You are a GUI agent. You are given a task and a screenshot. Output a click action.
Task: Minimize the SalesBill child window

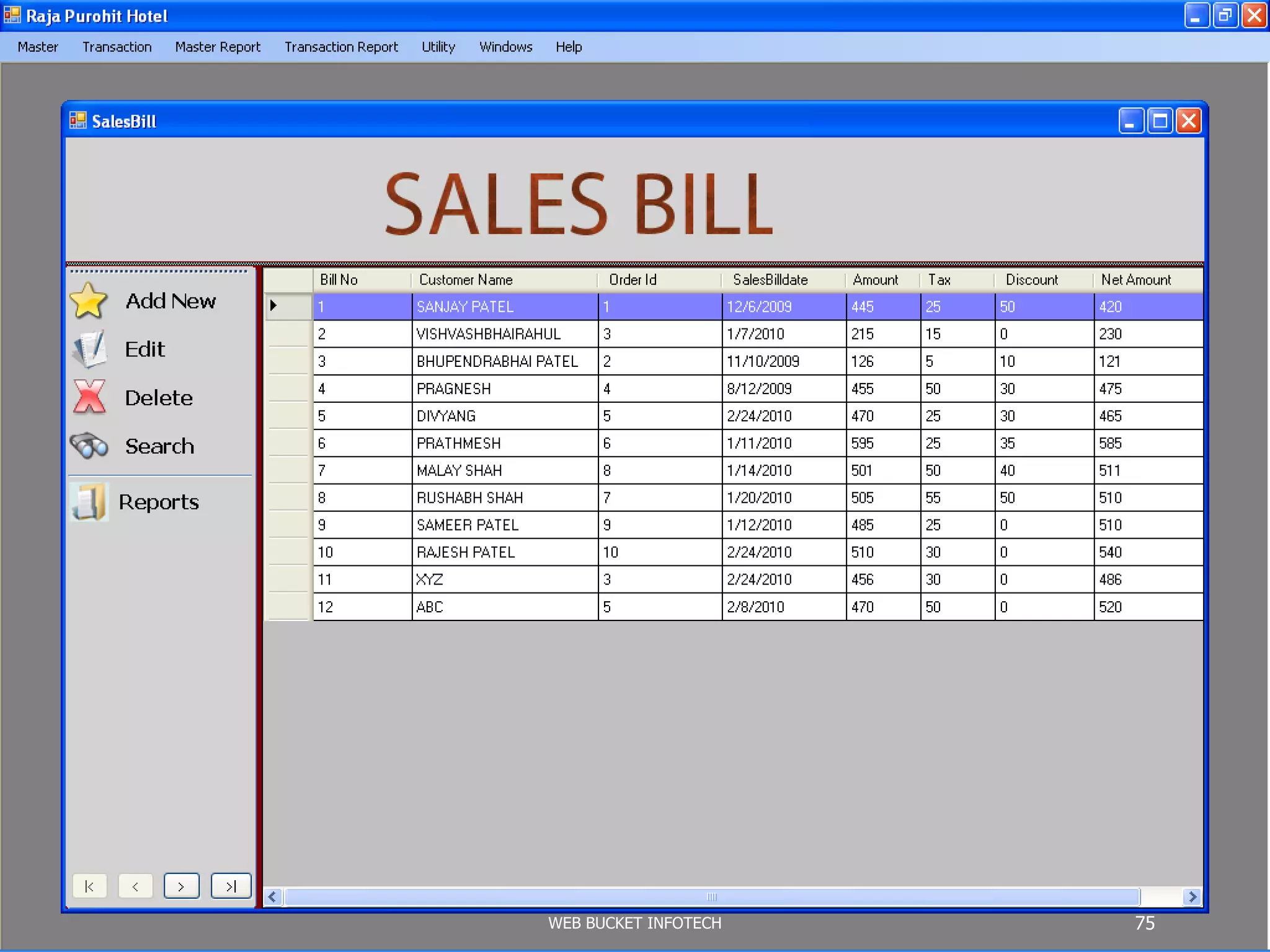coord(1131,120)
